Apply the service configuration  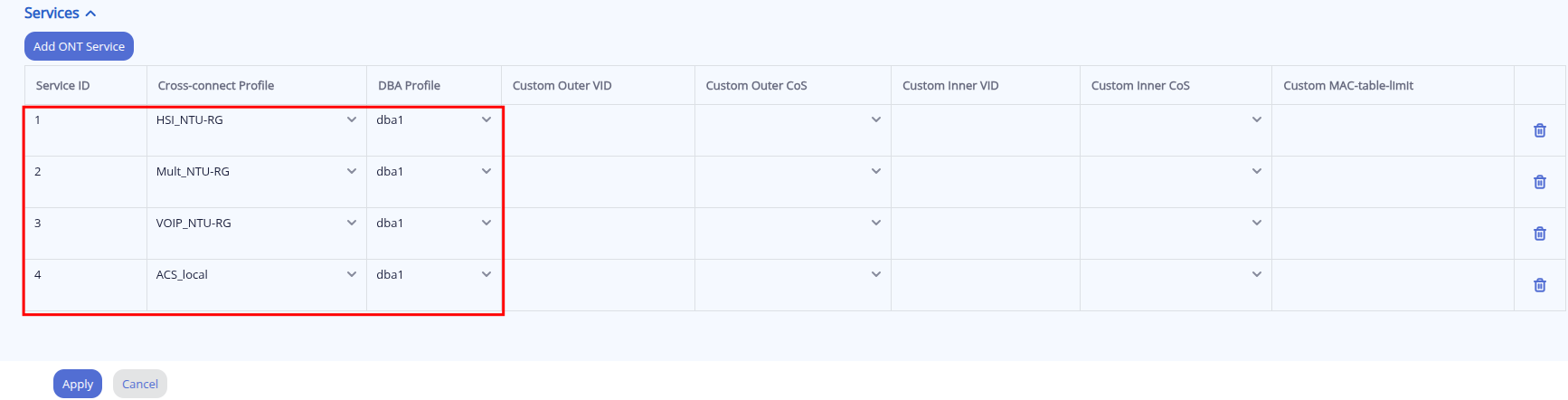pyautogui.click(x=78, y=384)
